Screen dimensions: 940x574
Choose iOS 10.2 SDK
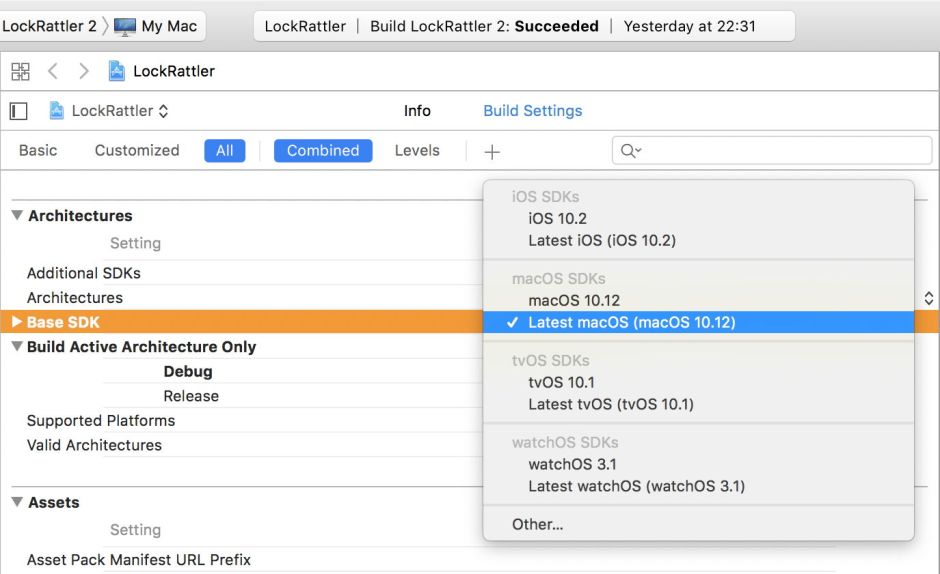point(698,218)
